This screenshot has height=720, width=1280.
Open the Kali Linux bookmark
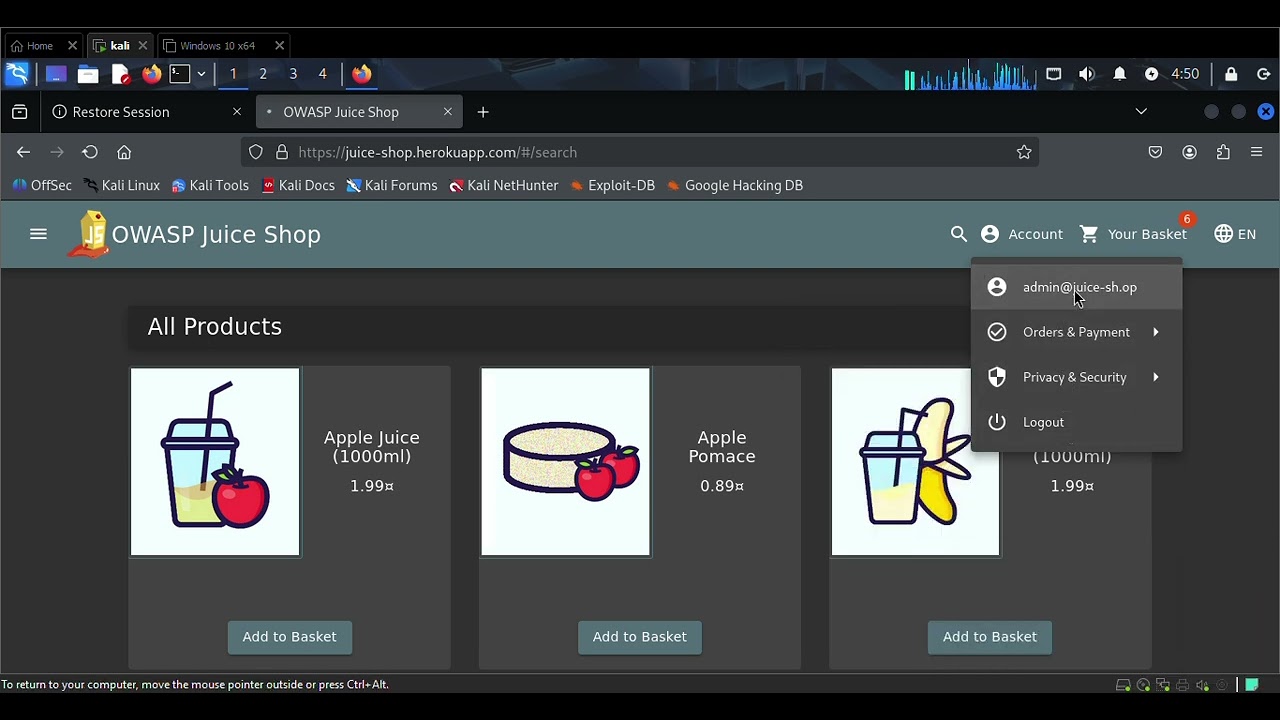[122, 185]
